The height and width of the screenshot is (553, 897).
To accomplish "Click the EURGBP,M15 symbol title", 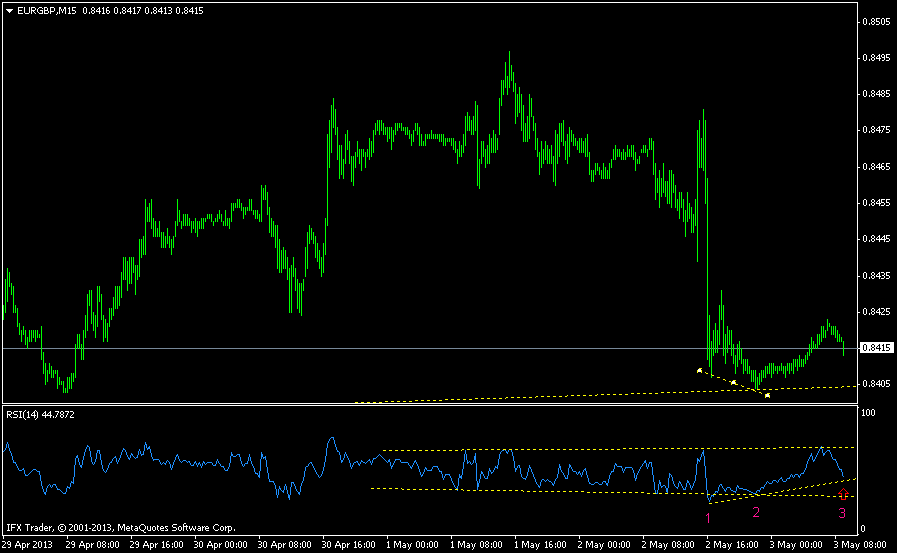I will (x=46, y=11).
